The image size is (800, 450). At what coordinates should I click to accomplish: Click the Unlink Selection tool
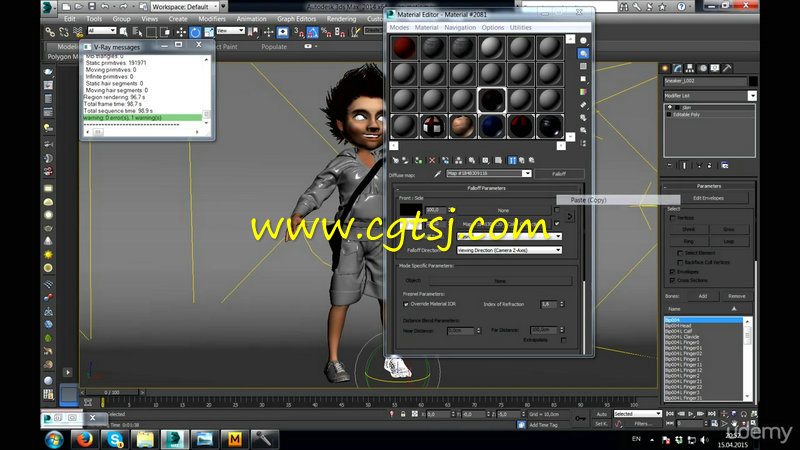click(64, 33)
